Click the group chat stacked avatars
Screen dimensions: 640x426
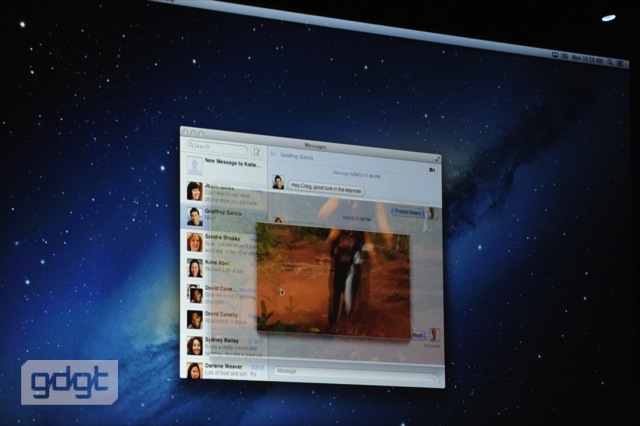click(195, 294)
